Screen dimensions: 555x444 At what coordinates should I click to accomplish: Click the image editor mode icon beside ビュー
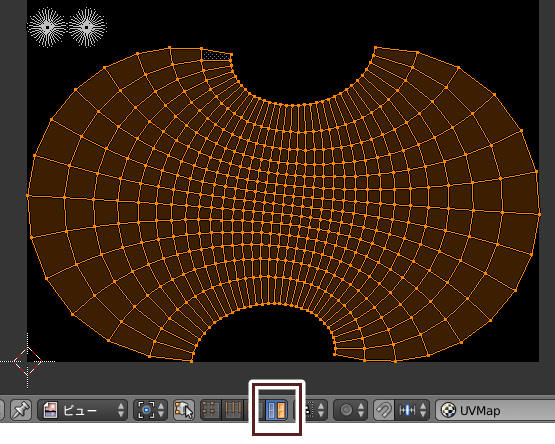pos(50,410)
